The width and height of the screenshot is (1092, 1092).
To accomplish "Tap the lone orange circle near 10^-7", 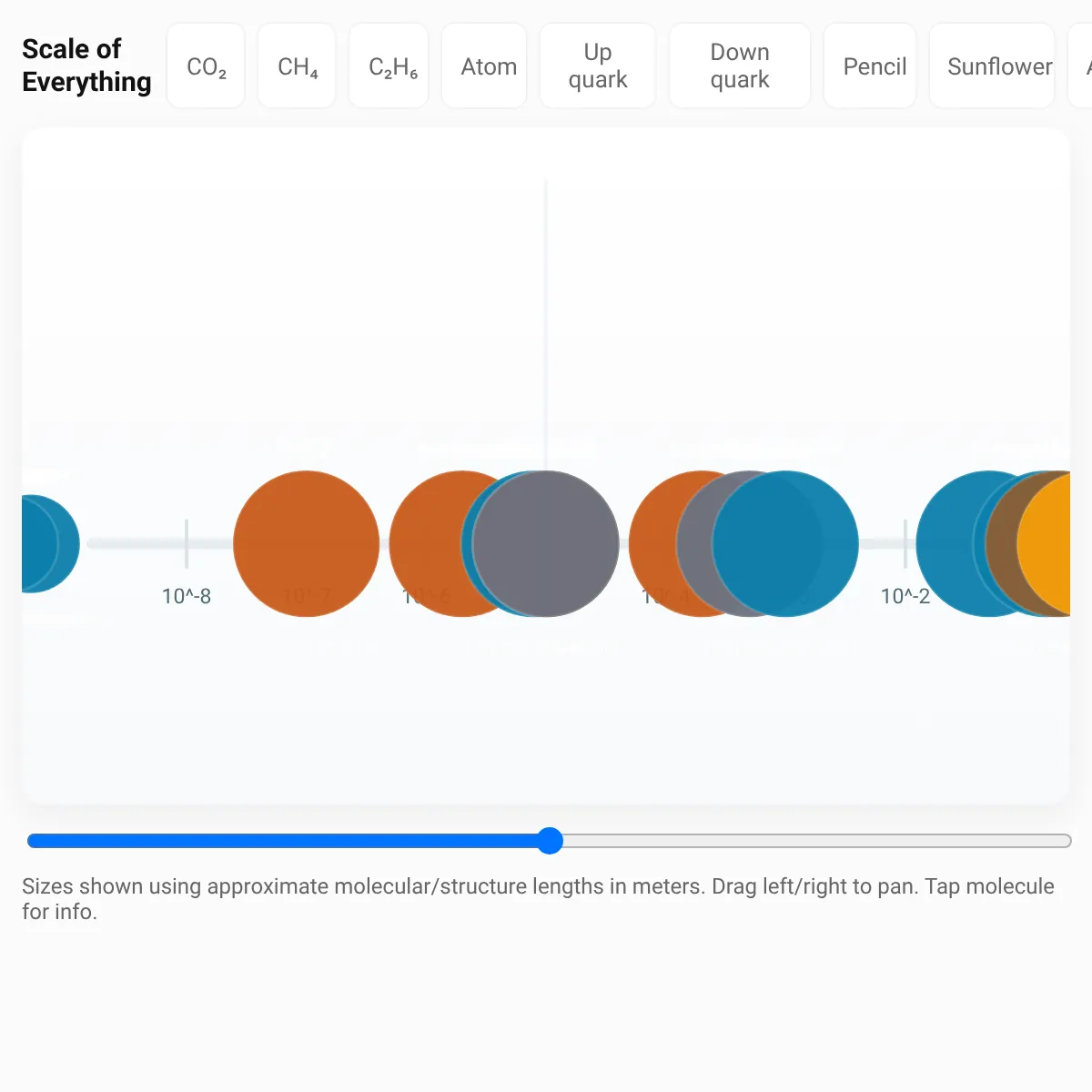I will (x=307, y=543).
